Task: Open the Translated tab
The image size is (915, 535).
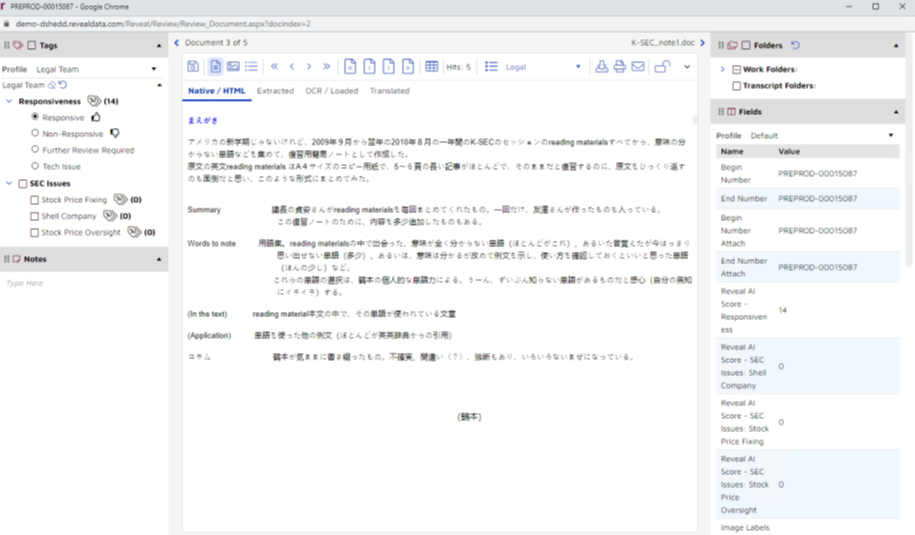Action: (389, 91)
